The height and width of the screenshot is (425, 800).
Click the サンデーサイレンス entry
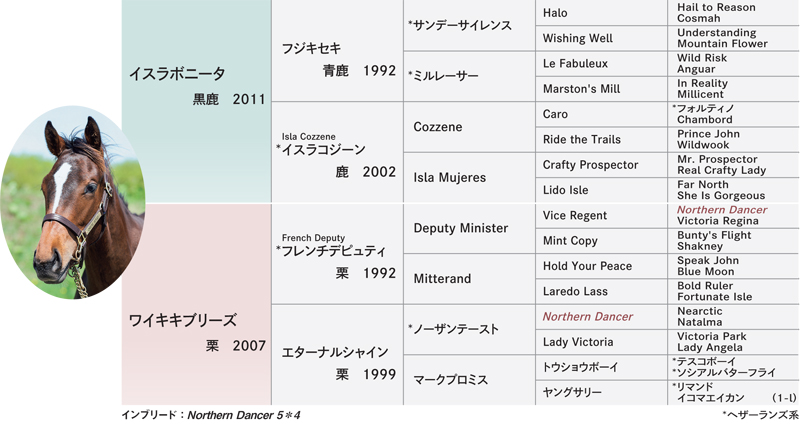click(x=469, y=25)
